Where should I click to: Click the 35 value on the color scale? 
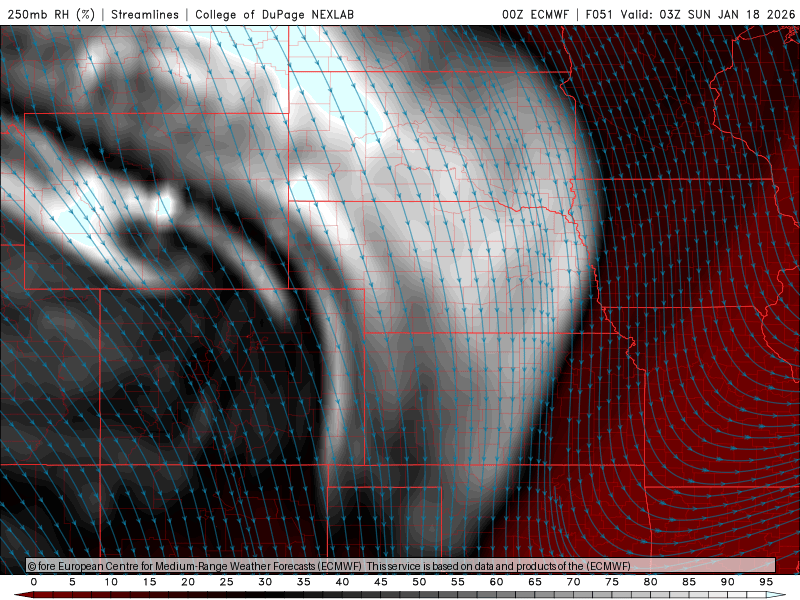tap(304, 582)
